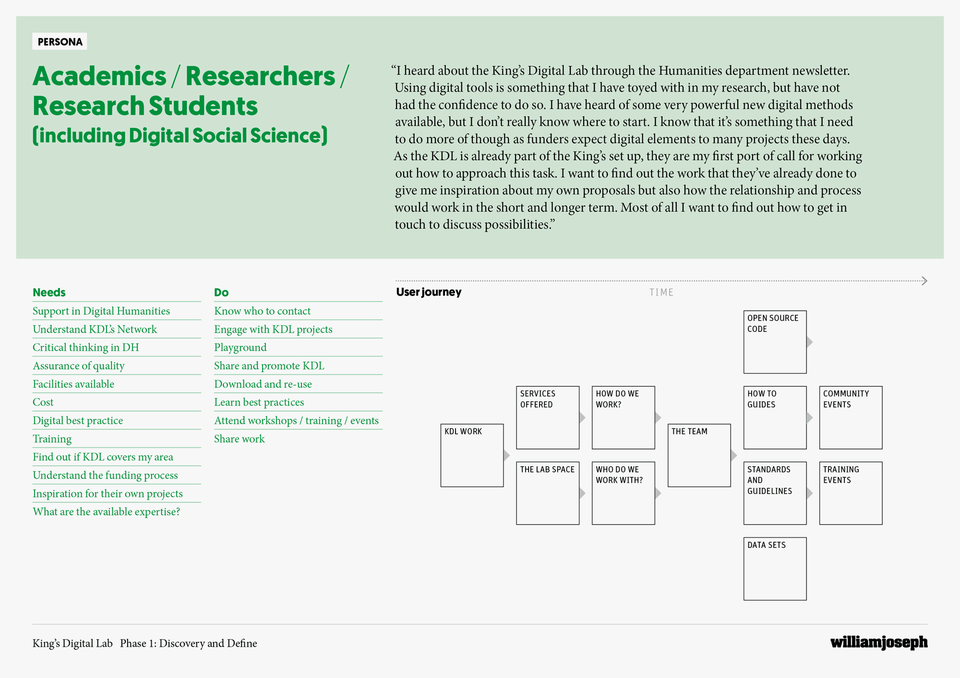Click the 'Do' column heading
960x678 pixels.
coord(221,292)
